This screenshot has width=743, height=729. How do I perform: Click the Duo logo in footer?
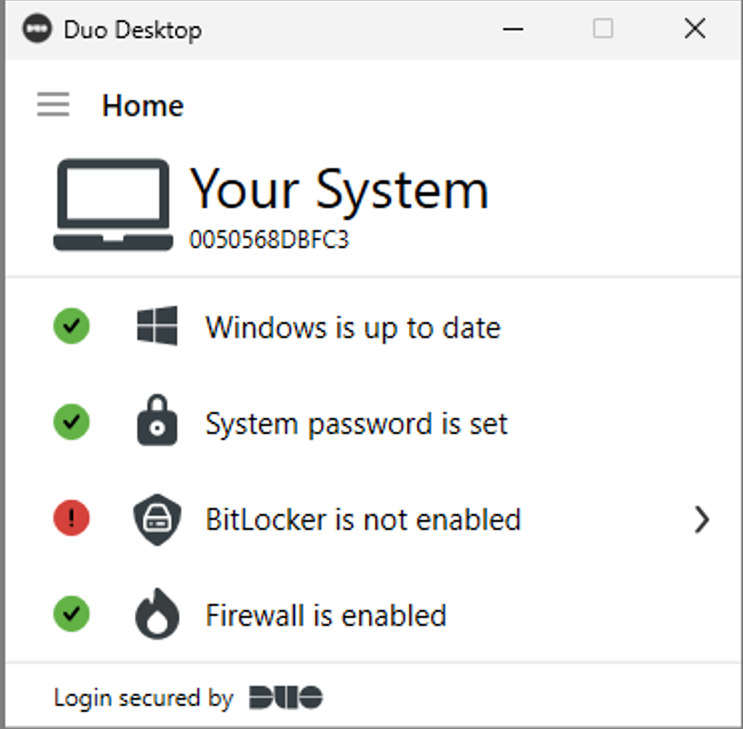click(285, 697)
